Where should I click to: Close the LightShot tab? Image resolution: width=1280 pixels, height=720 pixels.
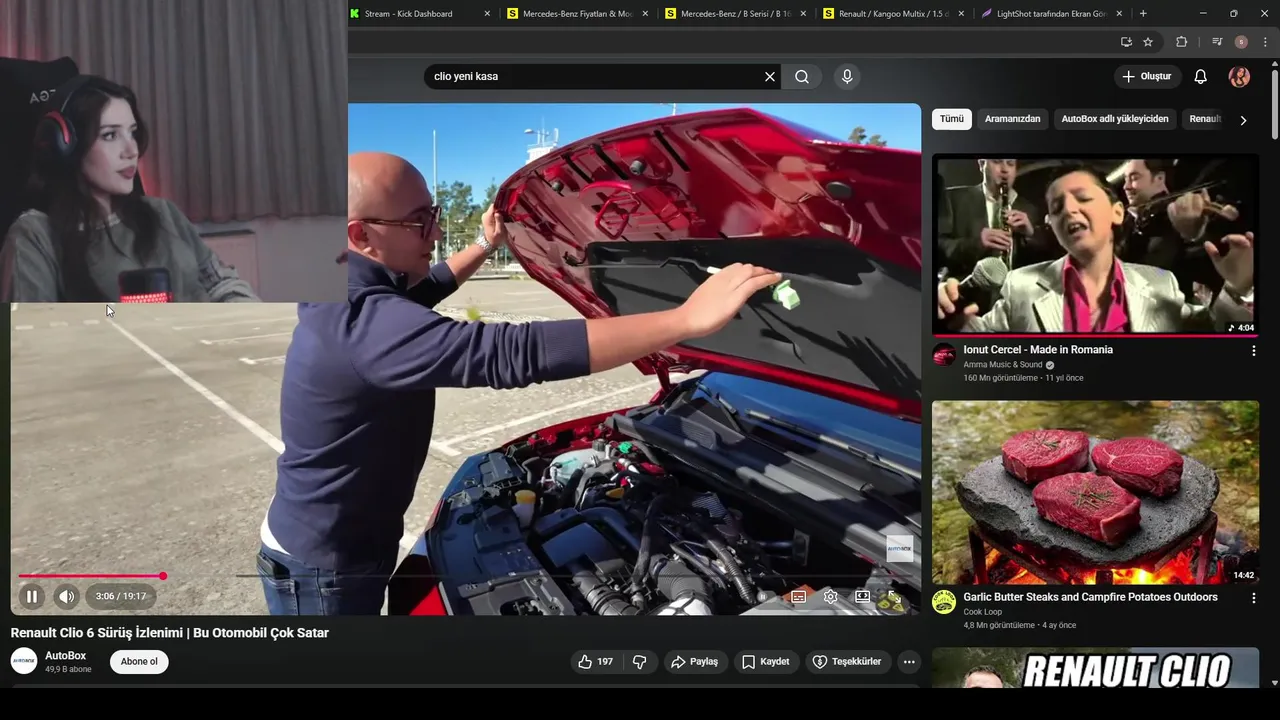tap(1119, 14)
